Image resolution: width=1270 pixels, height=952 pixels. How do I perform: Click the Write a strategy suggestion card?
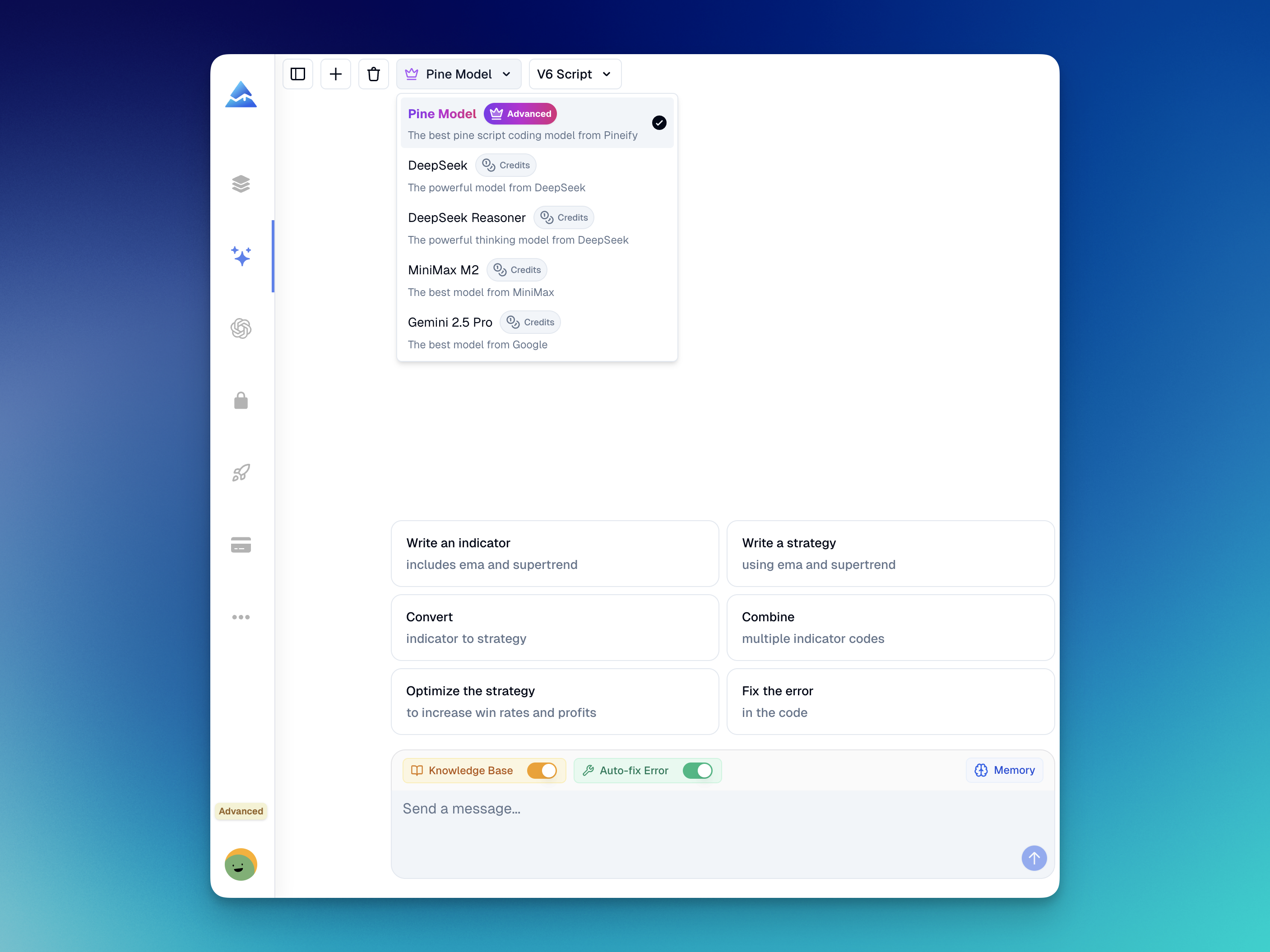(x=890, y=553)
